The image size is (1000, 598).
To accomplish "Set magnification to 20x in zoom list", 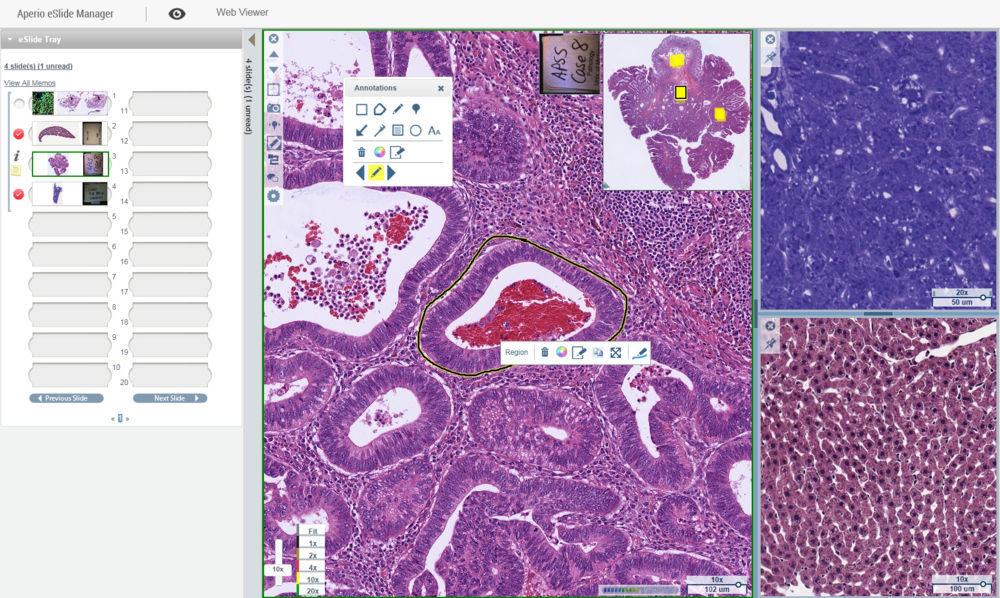I will pos(312,591).
